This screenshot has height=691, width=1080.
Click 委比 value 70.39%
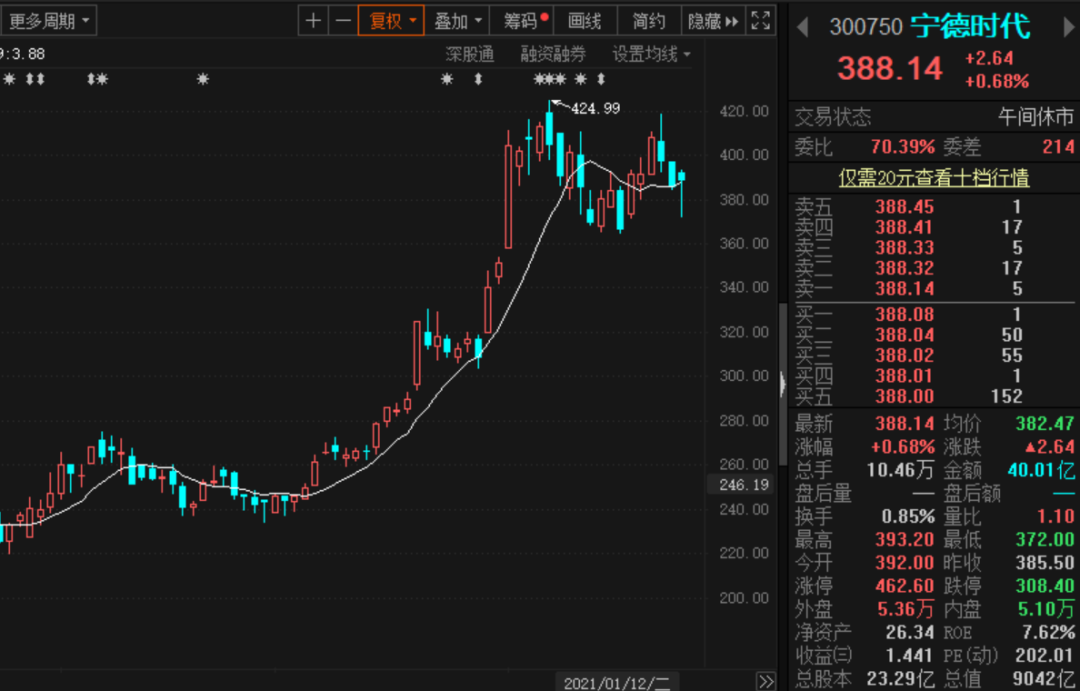[x=902, y=147]
